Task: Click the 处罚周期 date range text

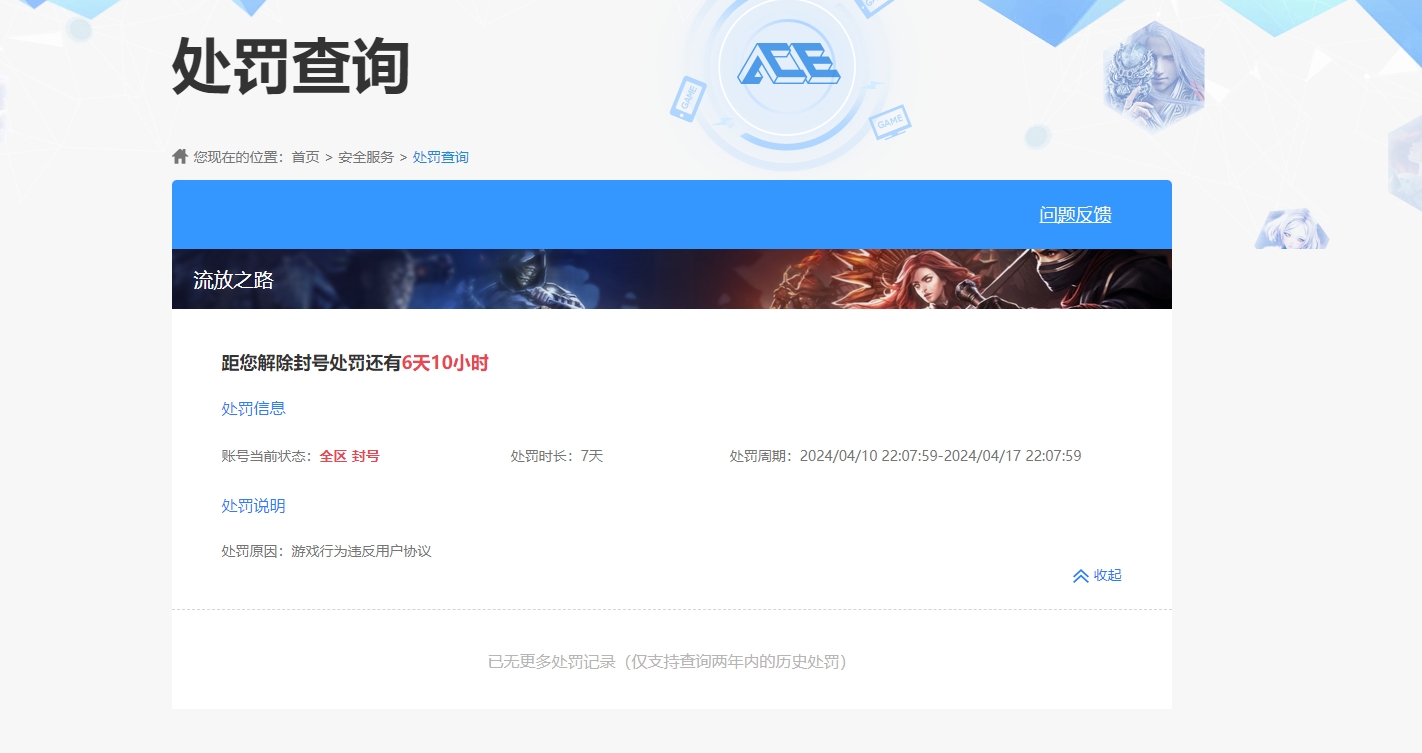Action: point(905,456)
